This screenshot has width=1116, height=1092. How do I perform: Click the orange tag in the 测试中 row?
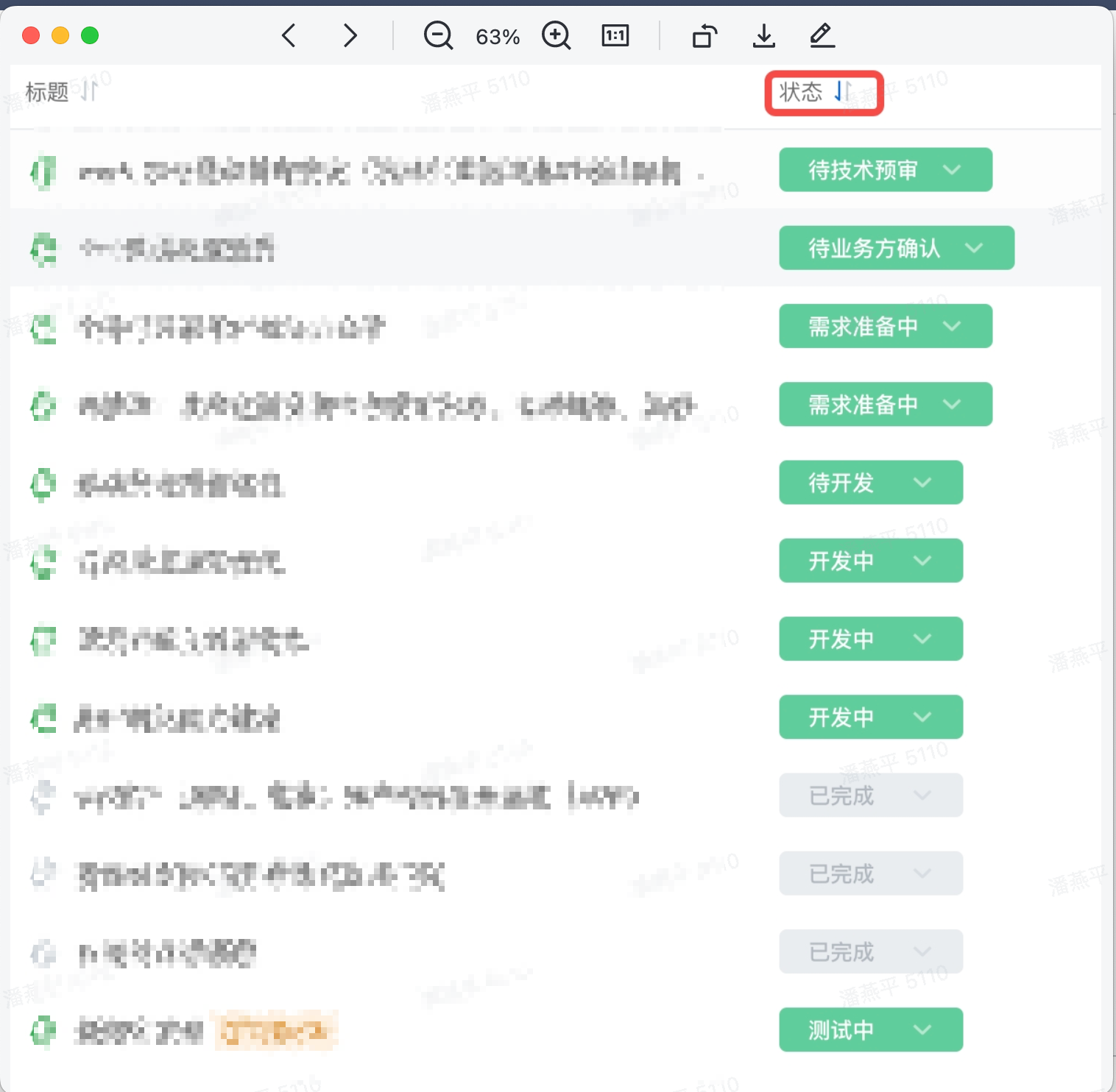[x=275, y=1031]
